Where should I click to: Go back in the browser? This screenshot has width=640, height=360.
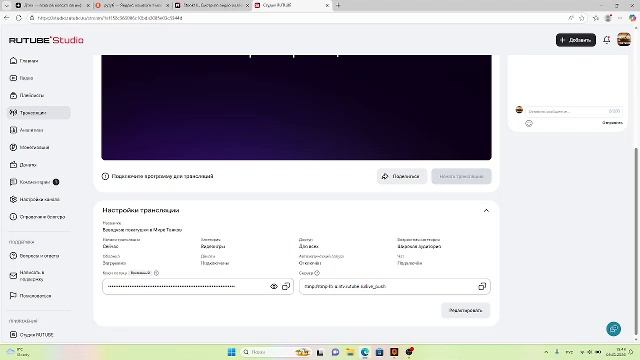click(x=7, y=18)
